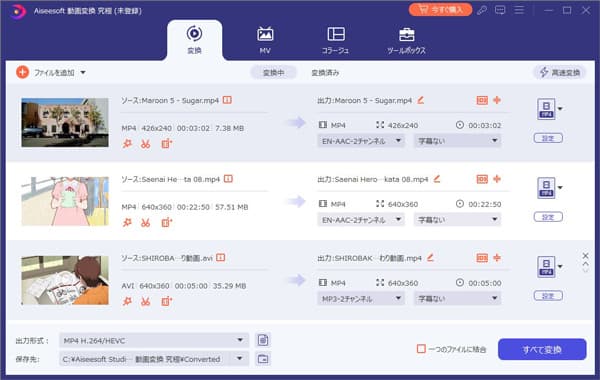600x380 pixels.
Task: Open effect editor for Saenai Hero 08.mp4
Action: click(127, 223)
